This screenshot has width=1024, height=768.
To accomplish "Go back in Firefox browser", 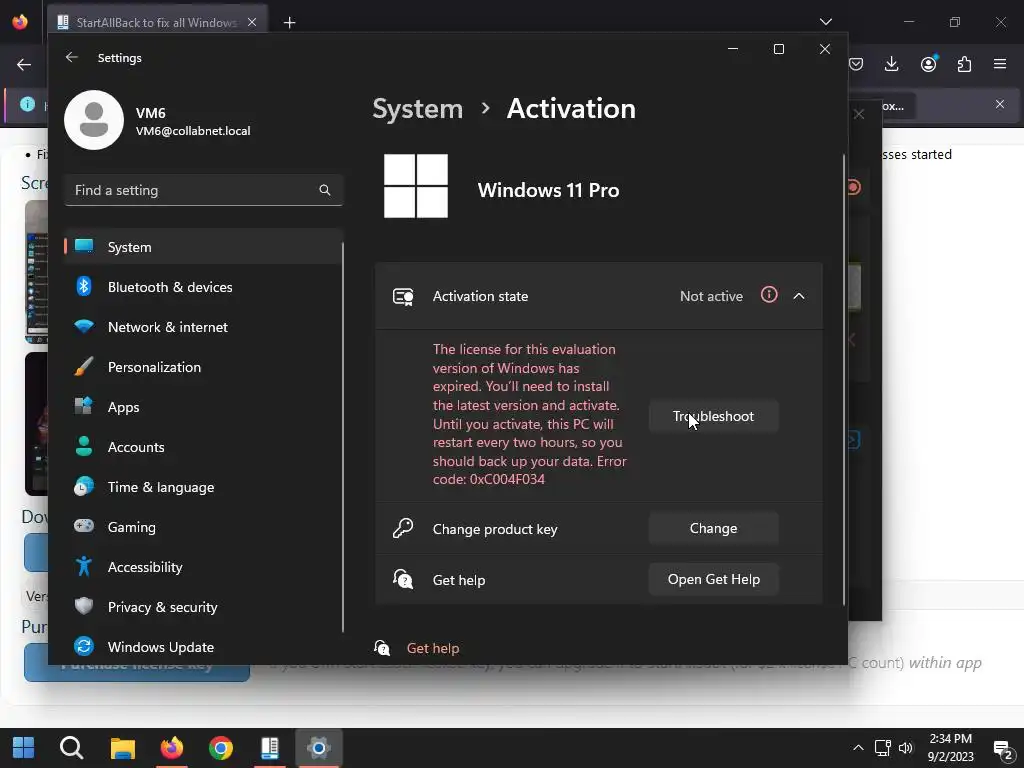I will 24,65.
